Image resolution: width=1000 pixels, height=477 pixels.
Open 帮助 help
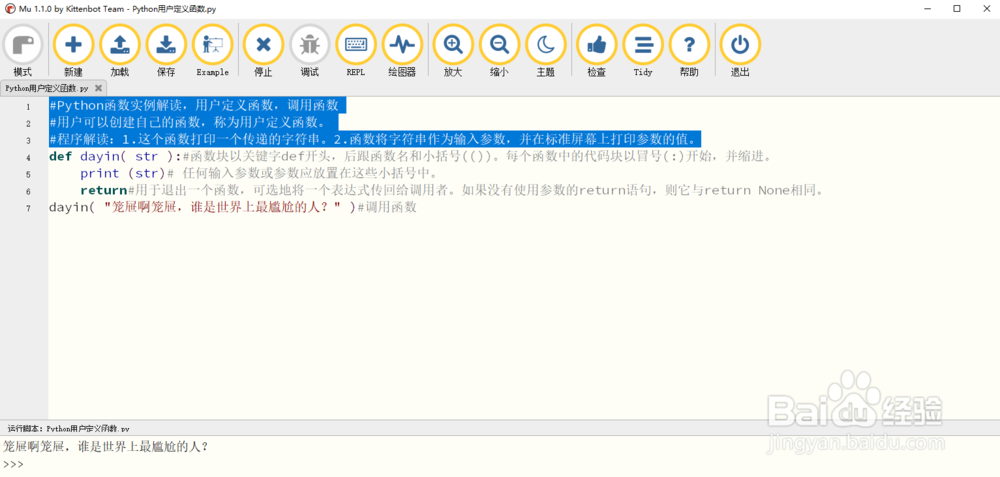689,51
